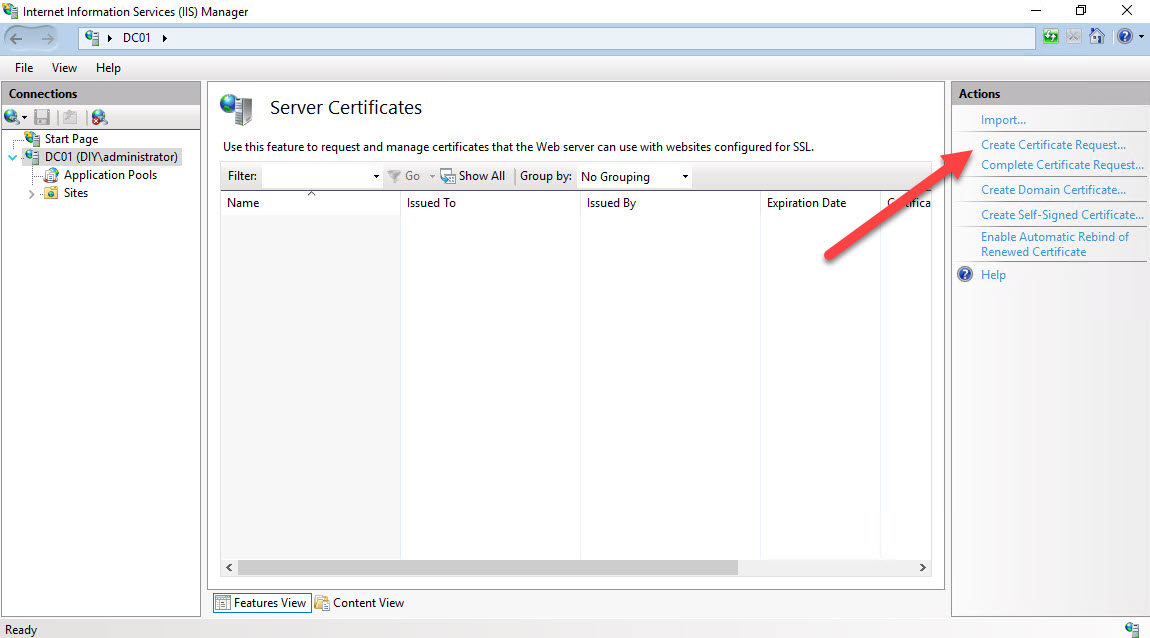Click the green Refresh Page icon

[x=1050, y=37]
